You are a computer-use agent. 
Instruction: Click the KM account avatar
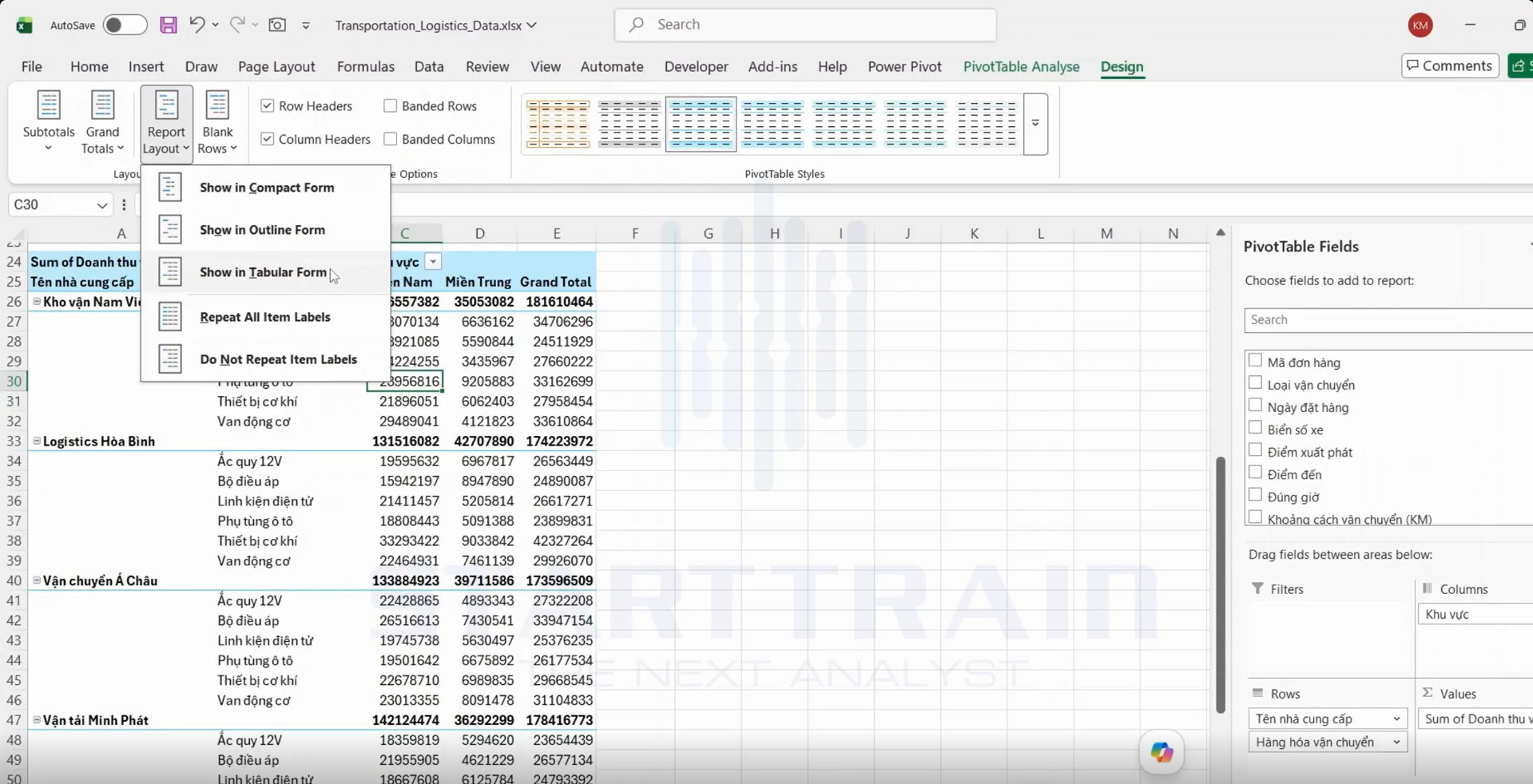pyautogui.click(x=1420, y=25)
